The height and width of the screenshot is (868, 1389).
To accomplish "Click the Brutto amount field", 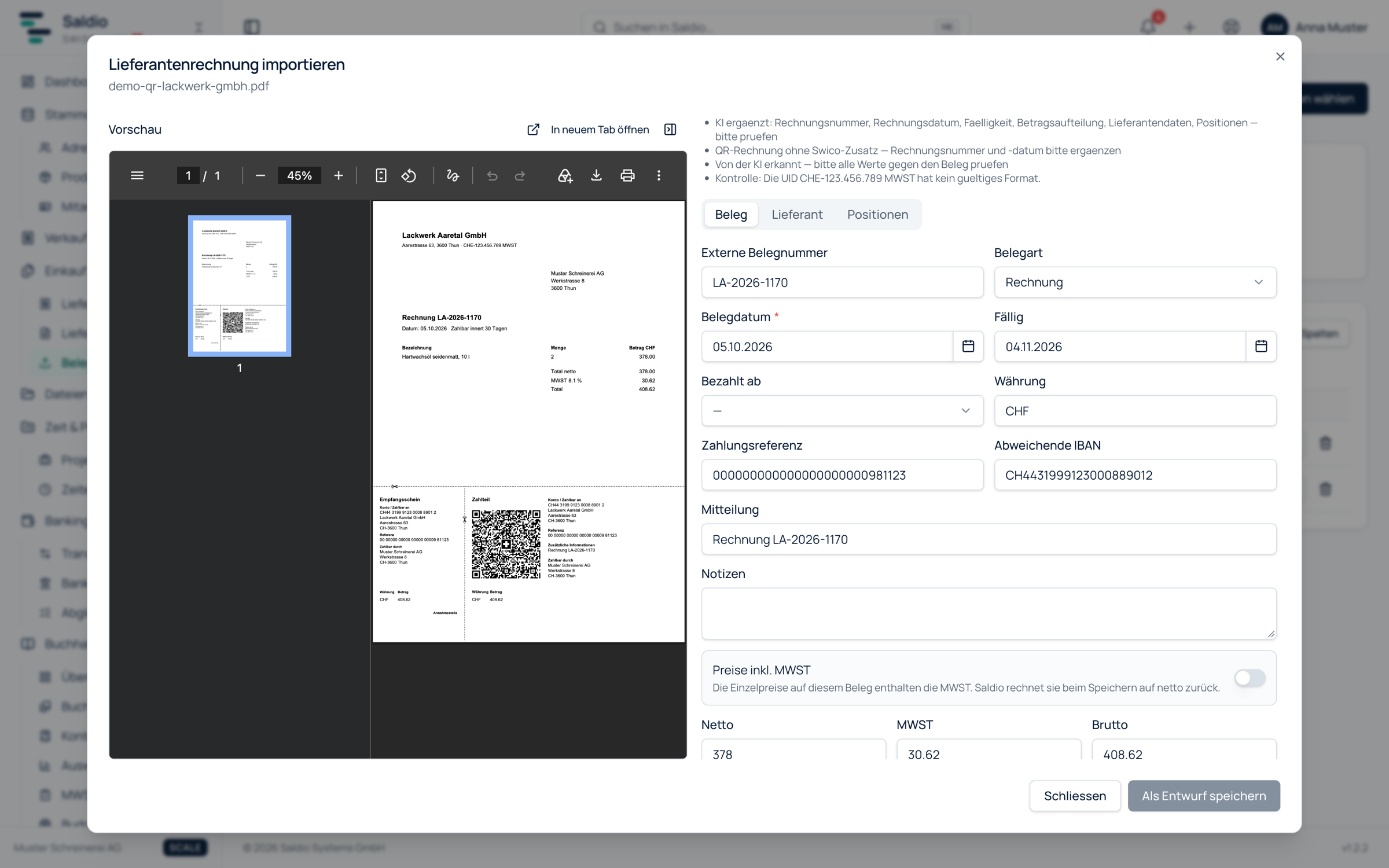I will coord(1184,750).
